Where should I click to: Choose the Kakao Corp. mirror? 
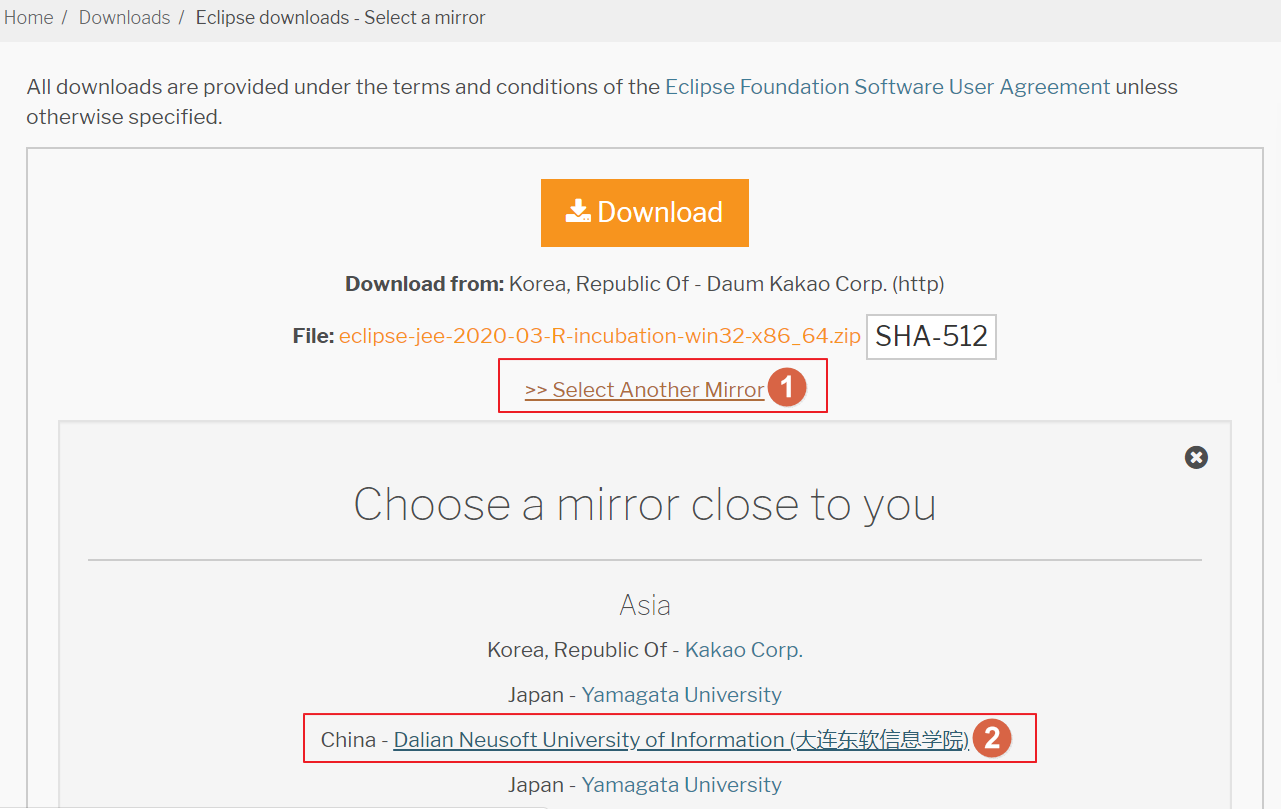click(743, 650)
